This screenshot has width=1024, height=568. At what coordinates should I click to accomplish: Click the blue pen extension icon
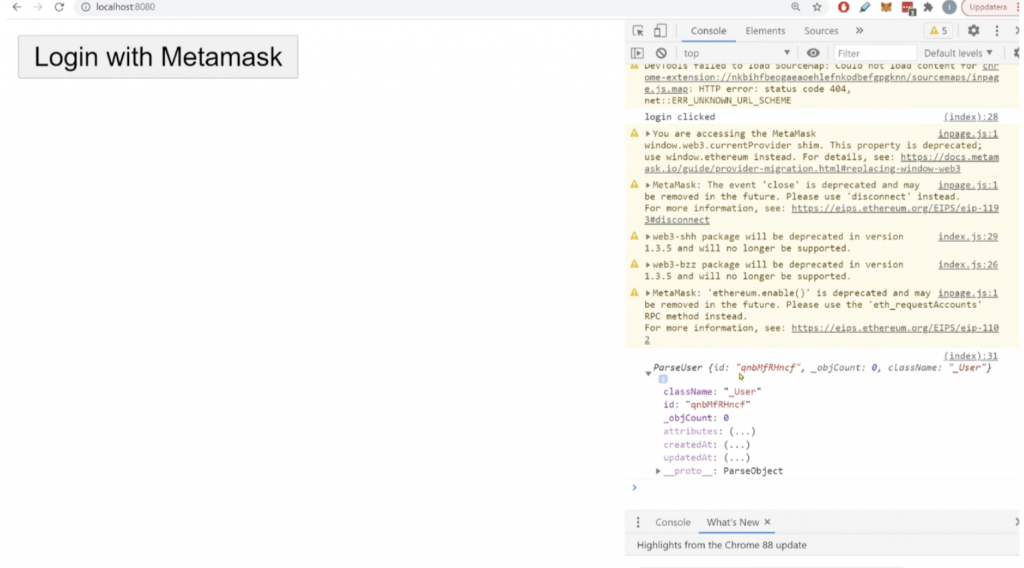click(x=865, y=7)
